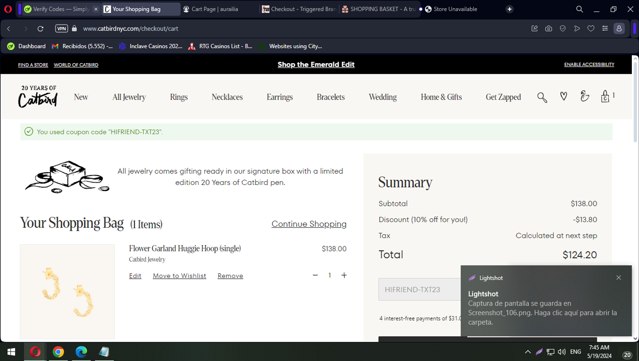Screen dimensions: 639x361
Task: Click the ENG language indicator
Action: point(575,352)
